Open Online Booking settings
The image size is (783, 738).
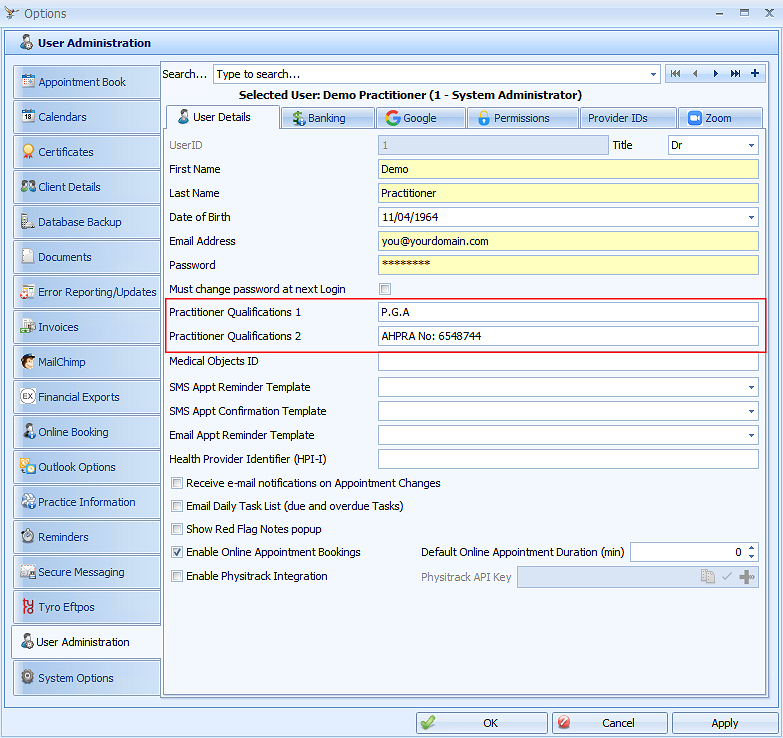point(86,431)
